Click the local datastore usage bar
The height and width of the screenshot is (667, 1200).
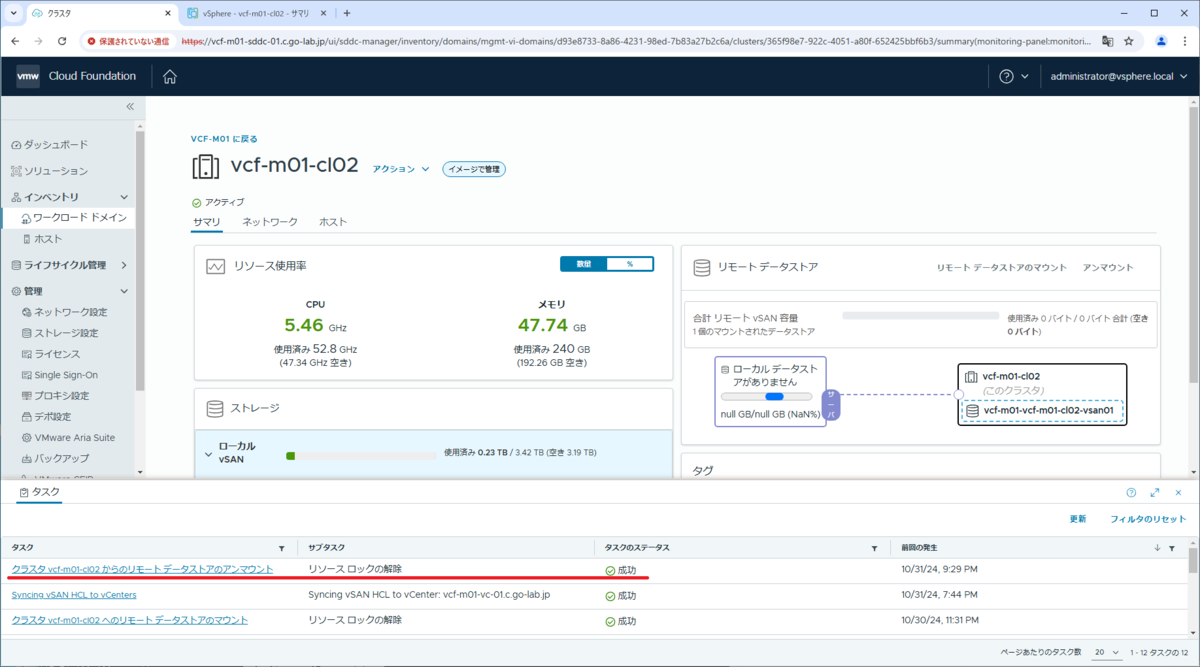click(769, 396)
